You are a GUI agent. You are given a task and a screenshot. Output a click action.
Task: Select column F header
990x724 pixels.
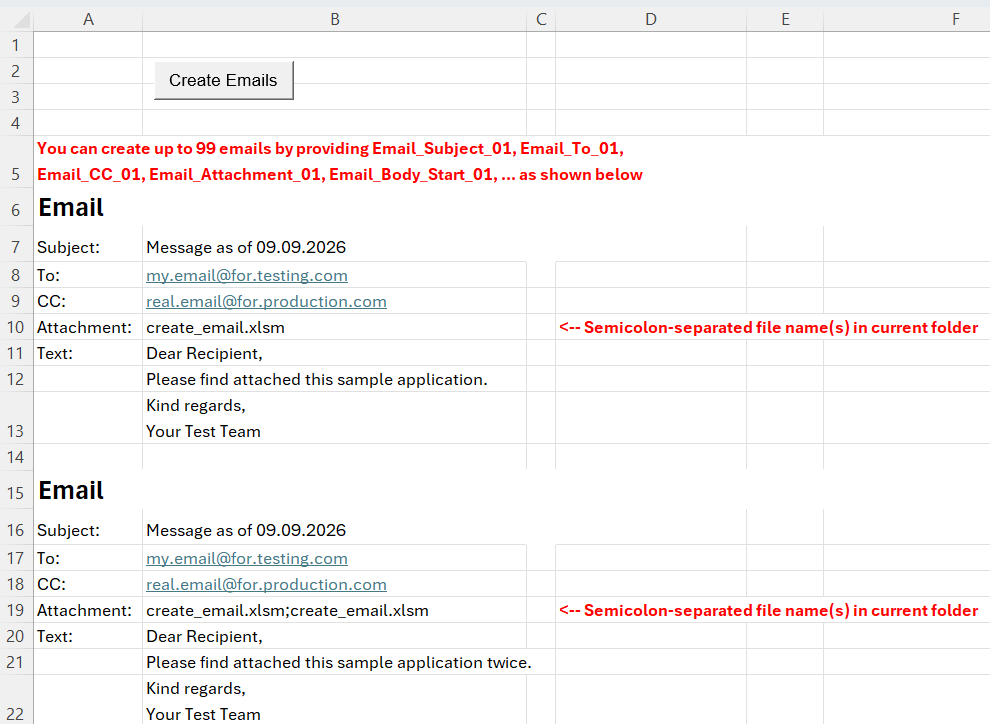coord(907,20)
